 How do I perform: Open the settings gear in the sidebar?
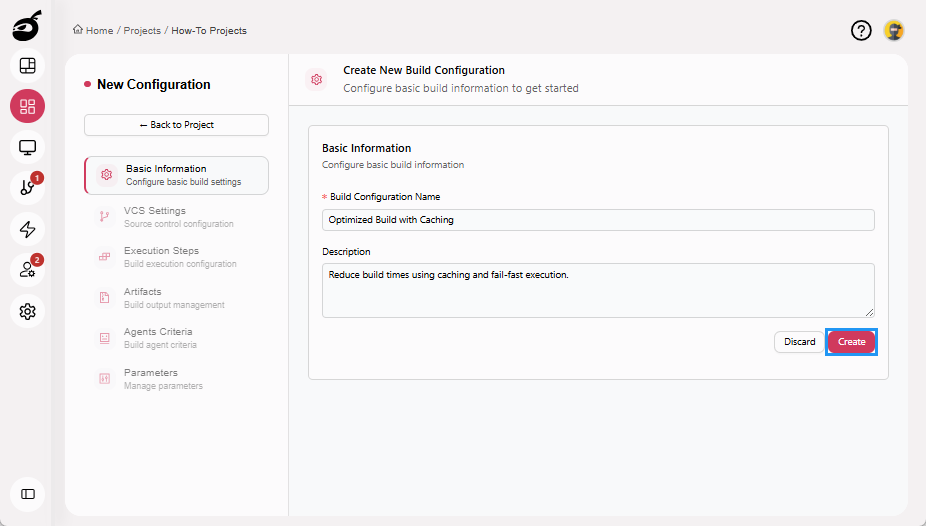(27, 311)
